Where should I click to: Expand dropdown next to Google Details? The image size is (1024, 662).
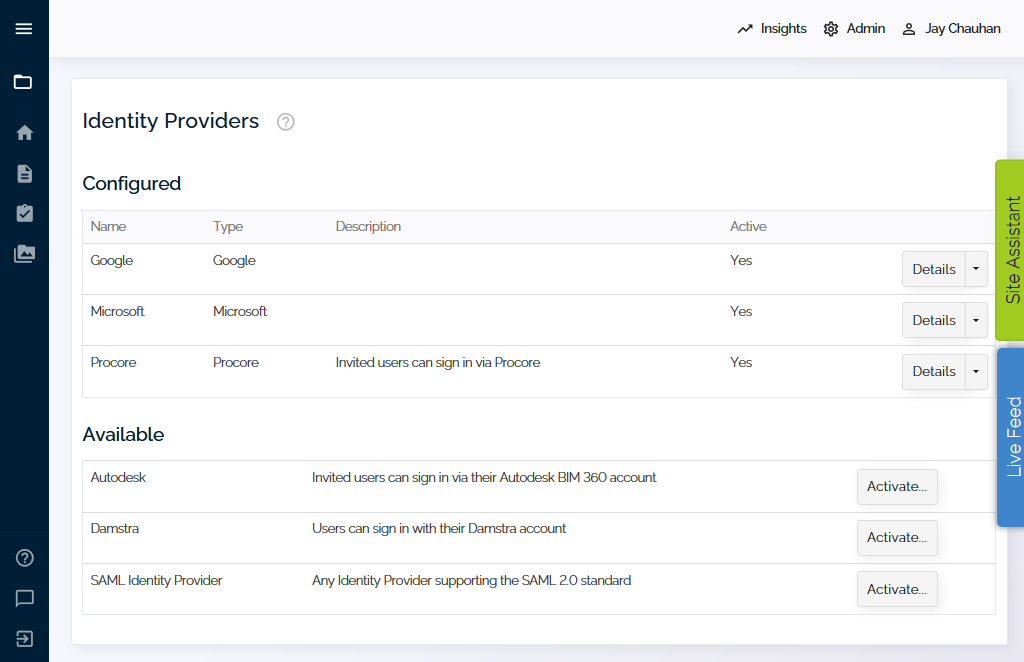point(976,269)
